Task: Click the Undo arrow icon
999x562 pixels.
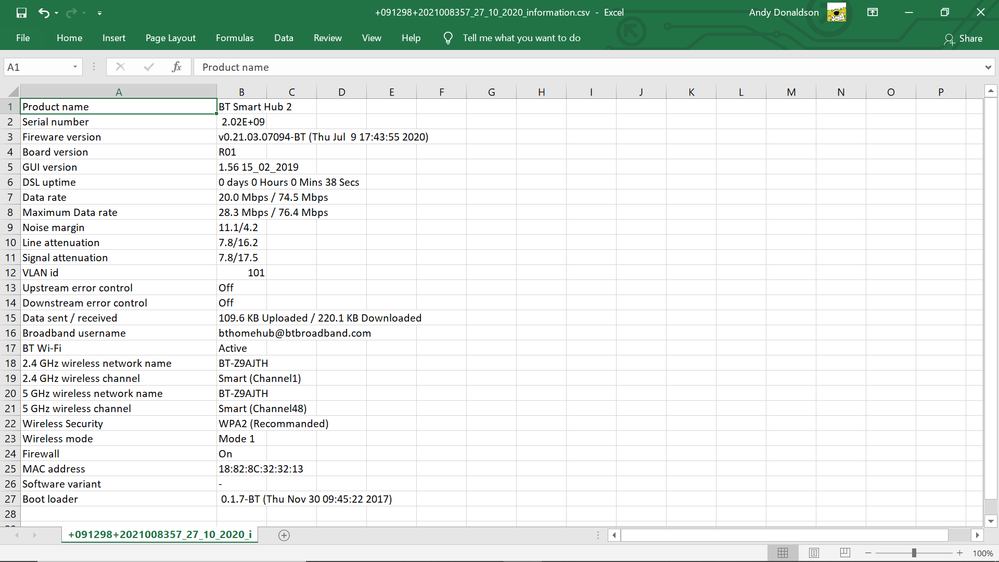Action: (43, 13)
